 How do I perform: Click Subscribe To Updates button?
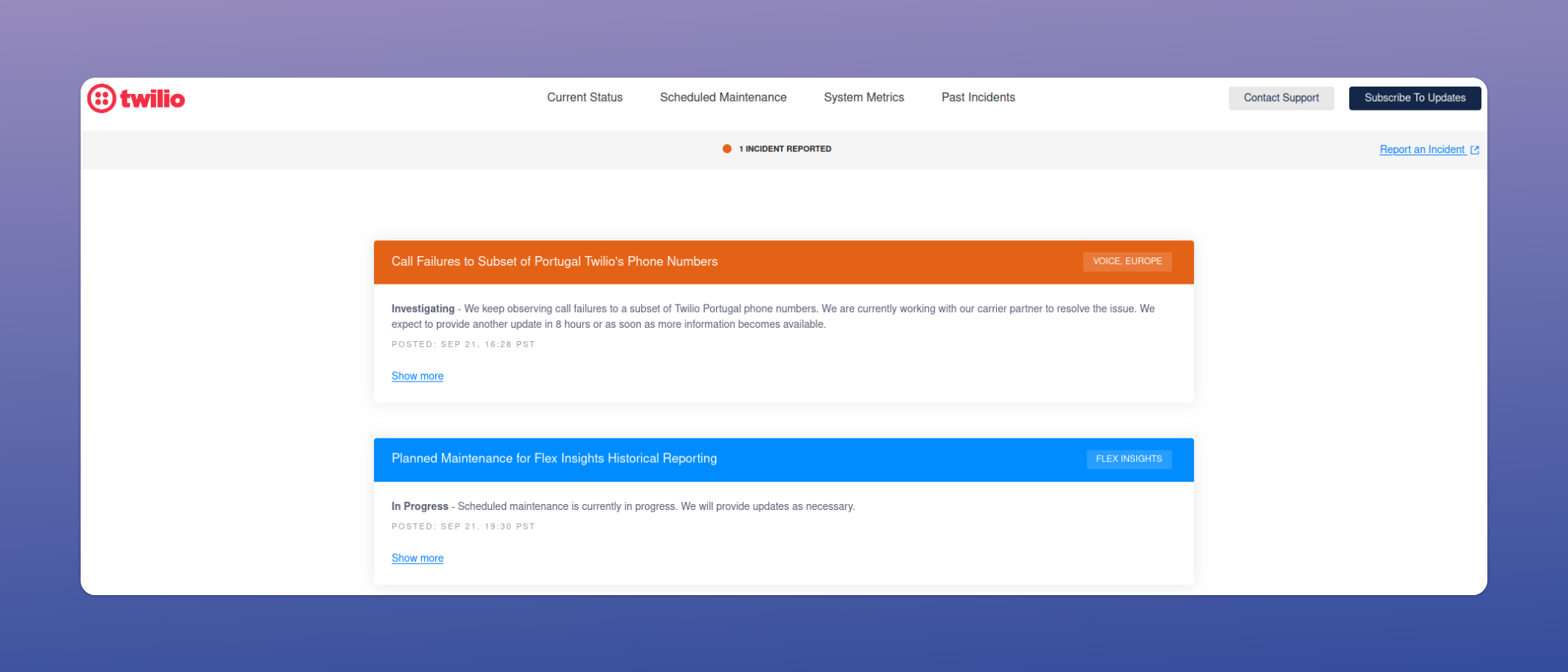tap(1415, 98)
